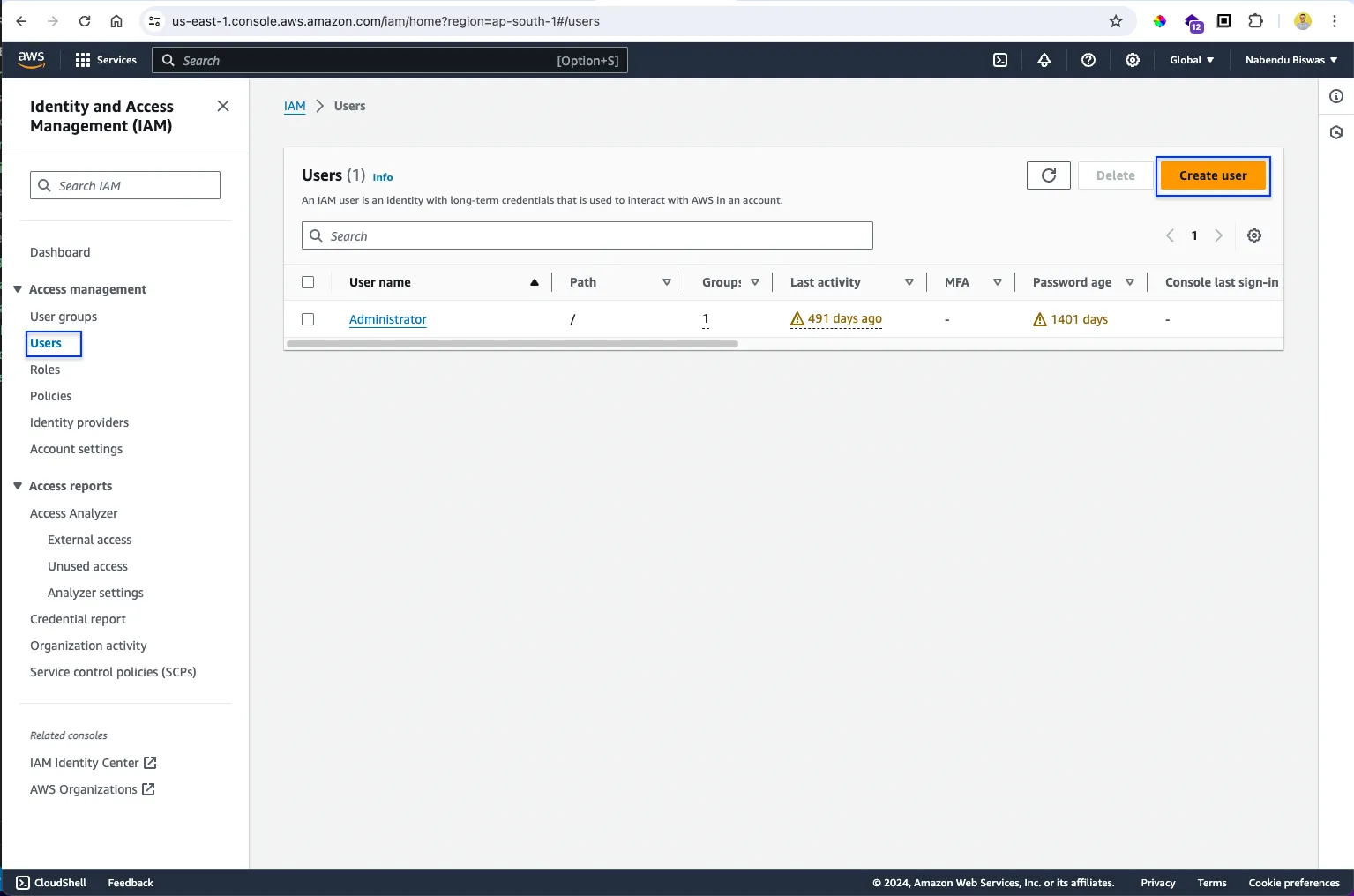This screenshot has width=1354, height=896.
Task: Click the AWS logo home icon
Action: coord(31,59)
